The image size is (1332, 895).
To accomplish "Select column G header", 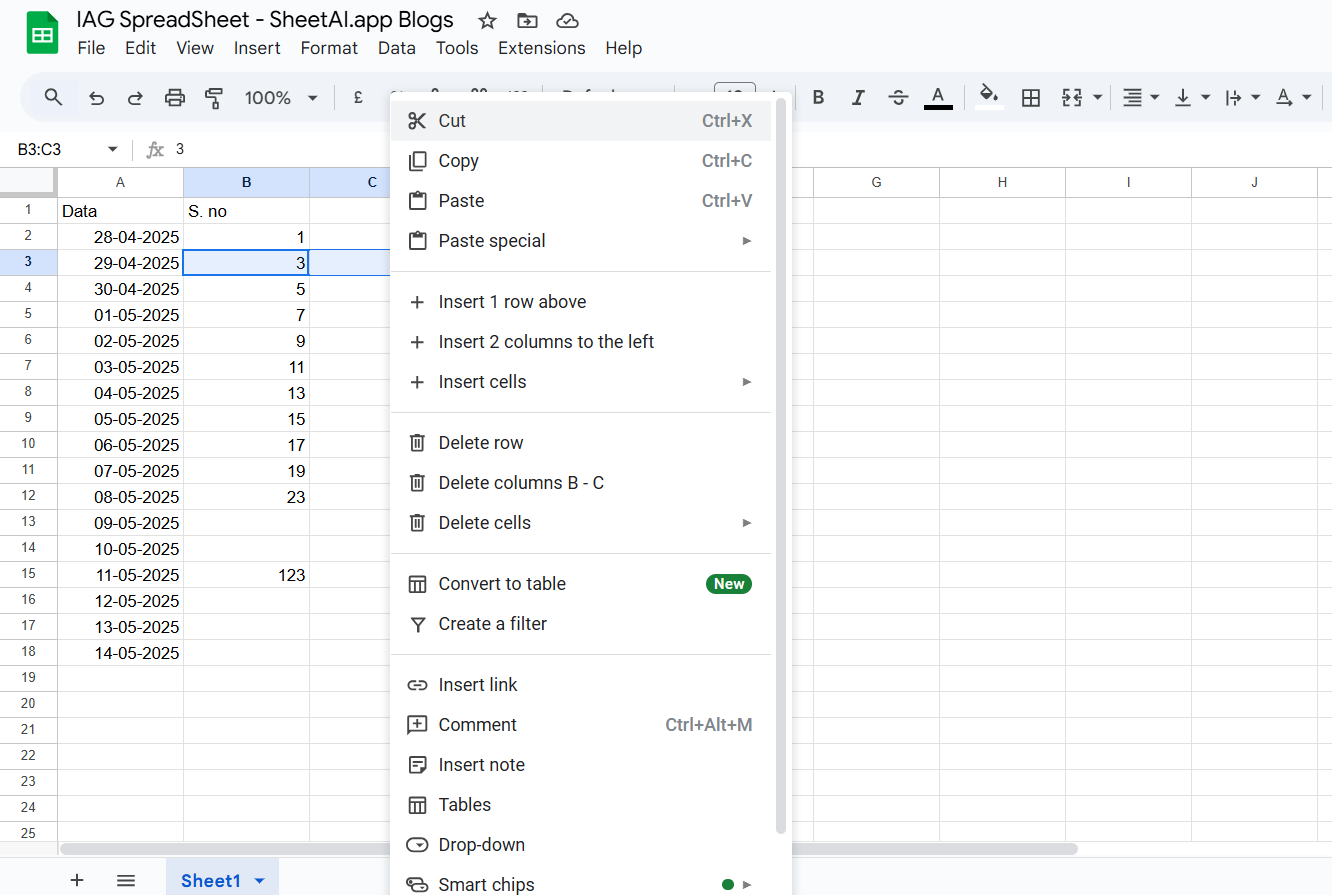I will 876,182.
